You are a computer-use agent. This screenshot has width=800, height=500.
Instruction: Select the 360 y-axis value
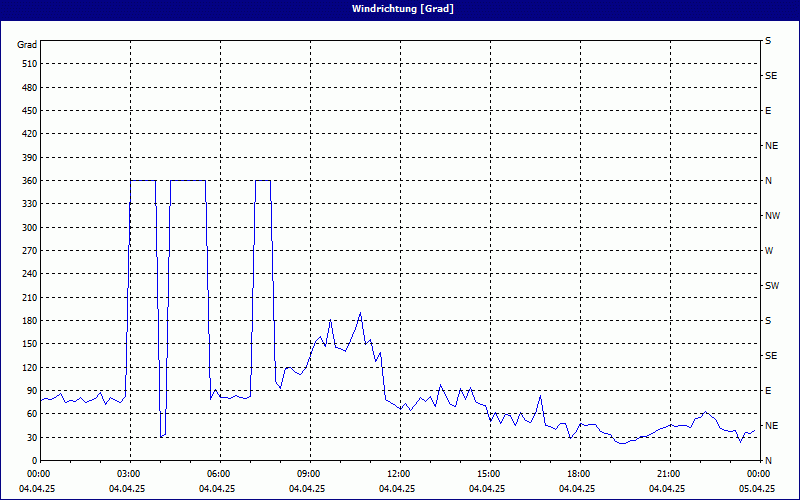pos(30,181)
